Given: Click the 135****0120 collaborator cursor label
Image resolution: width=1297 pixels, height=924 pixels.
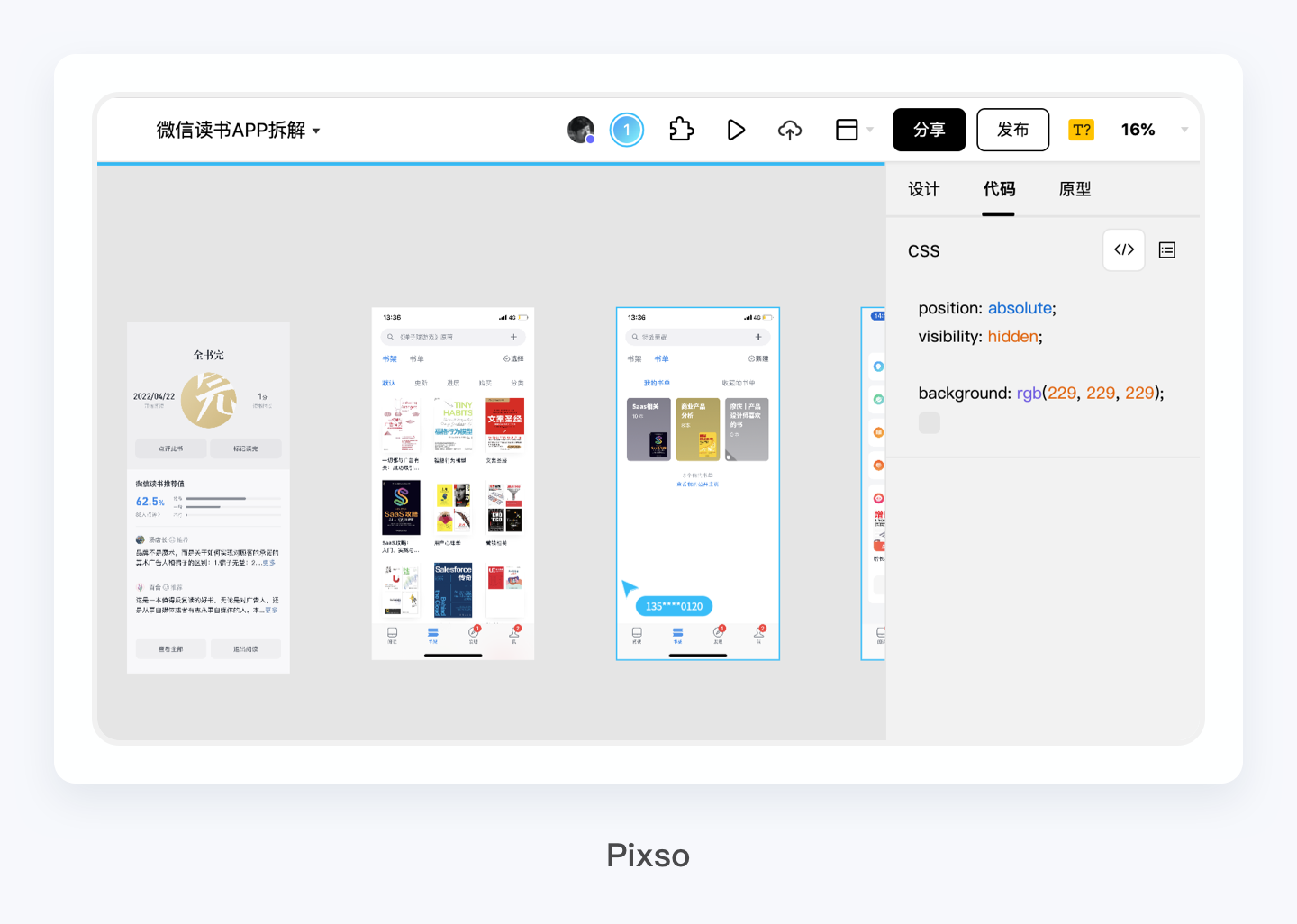Looking at the screenshot, I should 674,606.
